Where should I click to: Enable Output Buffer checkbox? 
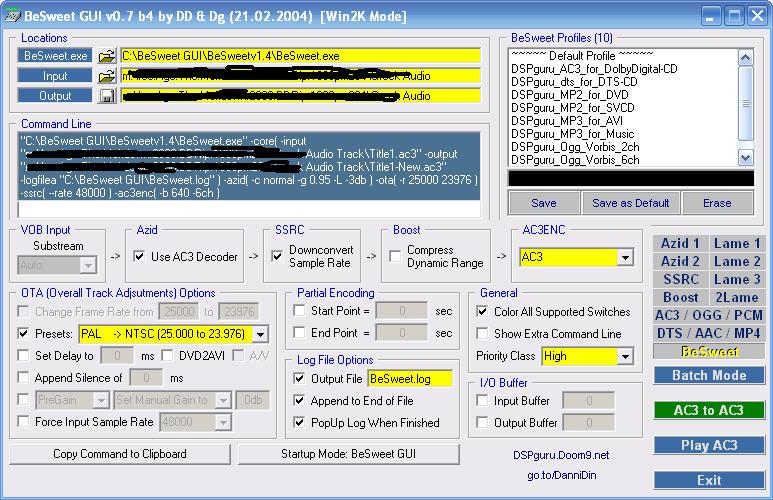point(482,422)
